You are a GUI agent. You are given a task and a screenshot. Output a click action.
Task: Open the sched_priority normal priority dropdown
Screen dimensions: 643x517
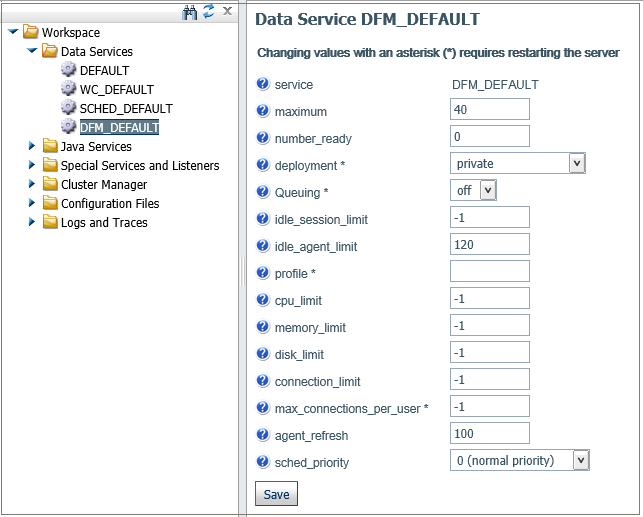coord(520,460)
